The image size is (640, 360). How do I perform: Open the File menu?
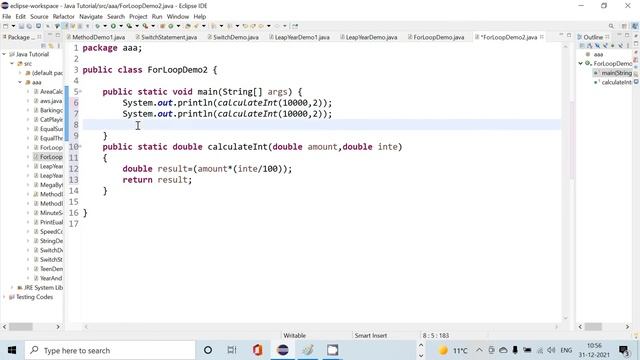[7, 16]
